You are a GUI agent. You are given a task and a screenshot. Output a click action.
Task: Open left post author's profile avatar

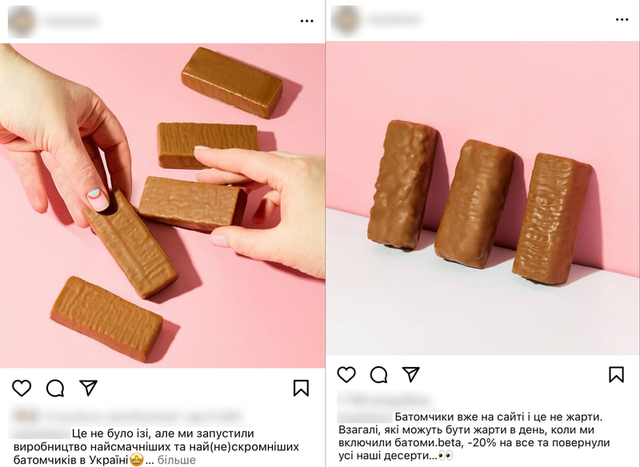(x=21, y=20)
